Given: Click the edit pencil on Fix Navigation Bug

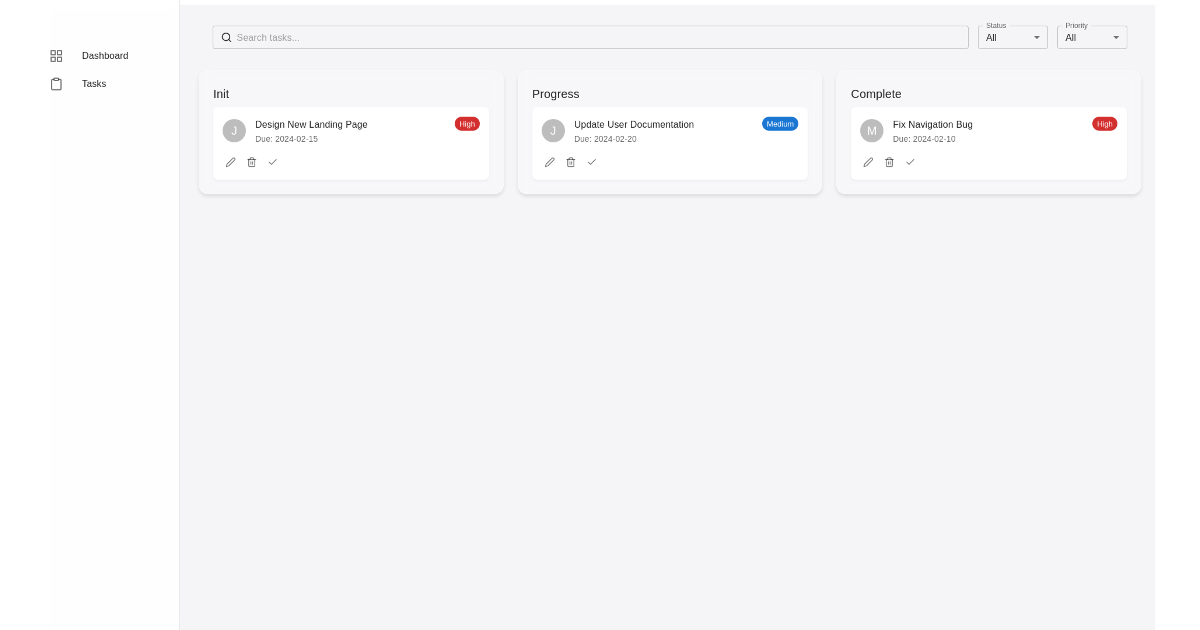Looking at the screenshot, I should 868,162.
